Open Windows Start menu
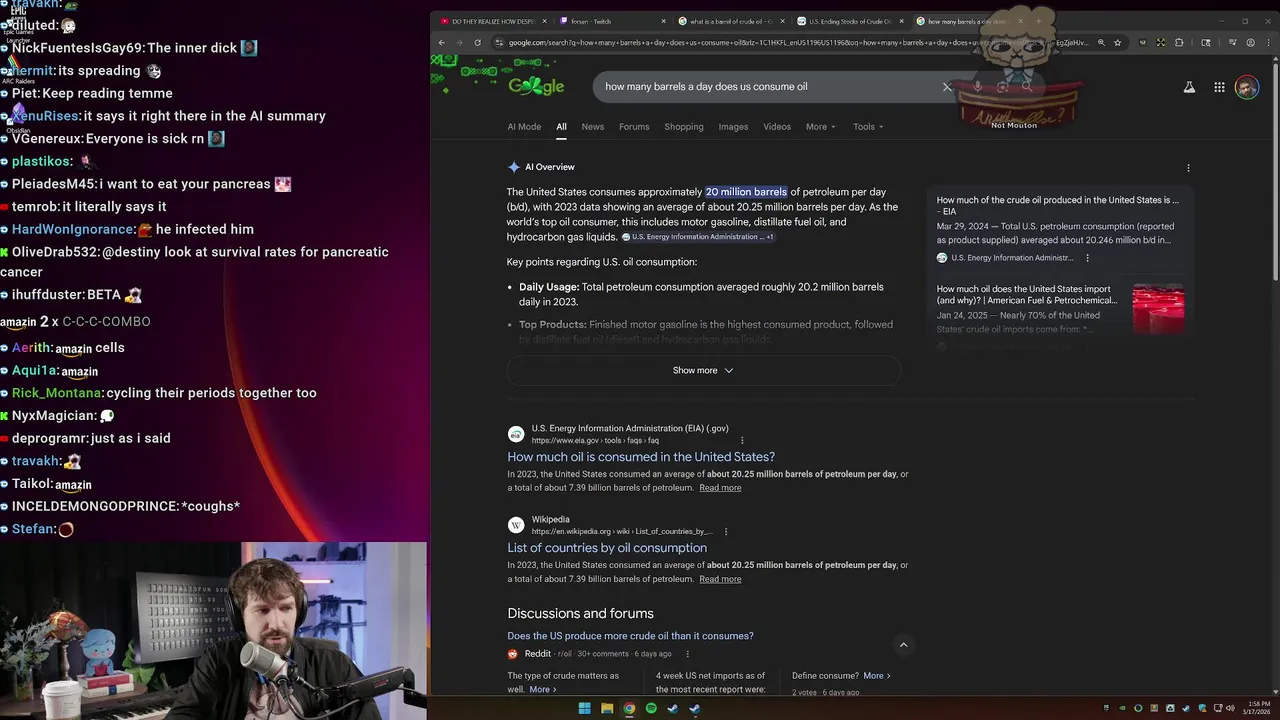Screen dimensions: 1280x720 click(584, 709)
